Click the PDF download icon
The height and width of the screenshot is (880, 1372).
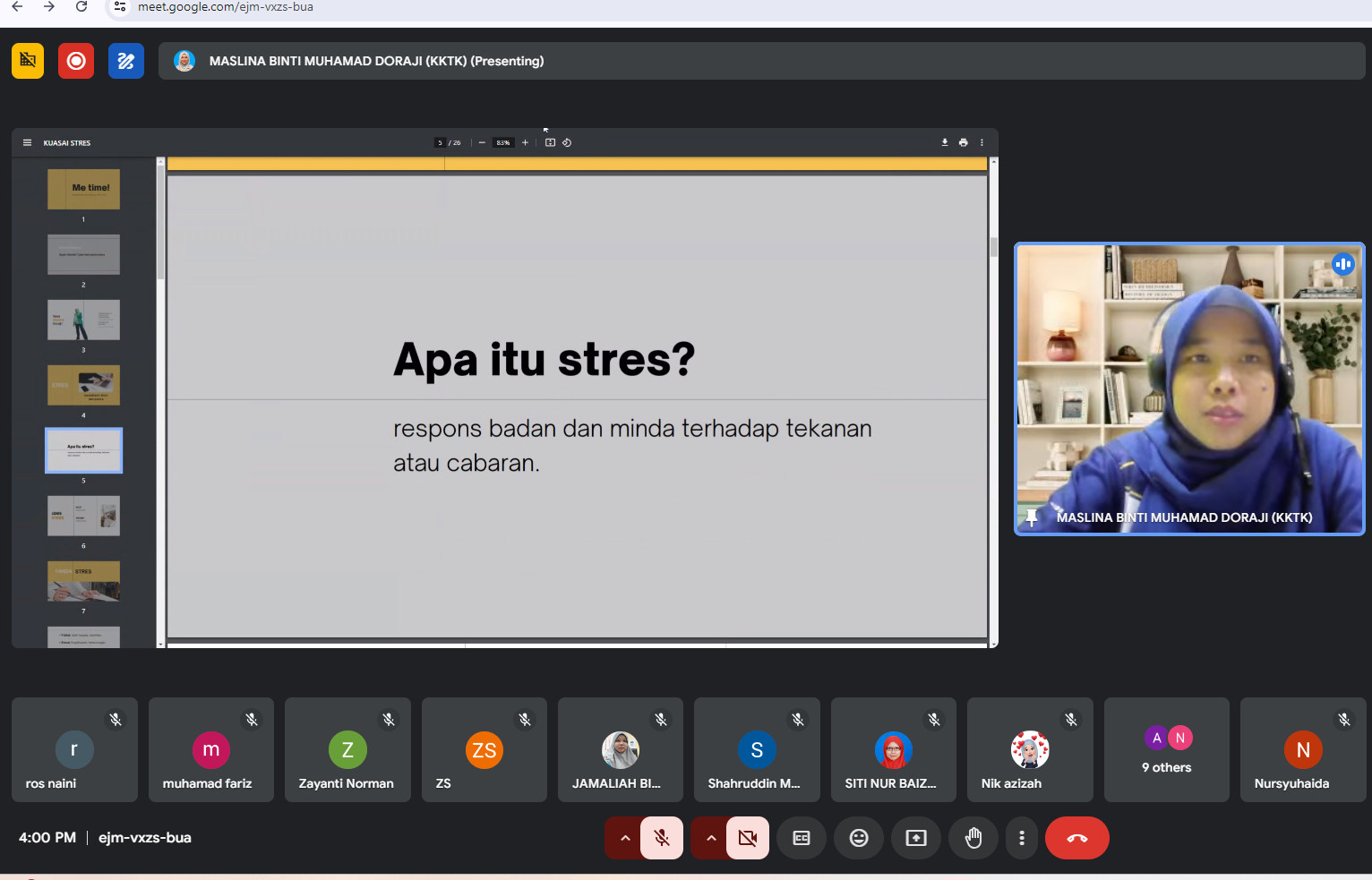(944, 142)
